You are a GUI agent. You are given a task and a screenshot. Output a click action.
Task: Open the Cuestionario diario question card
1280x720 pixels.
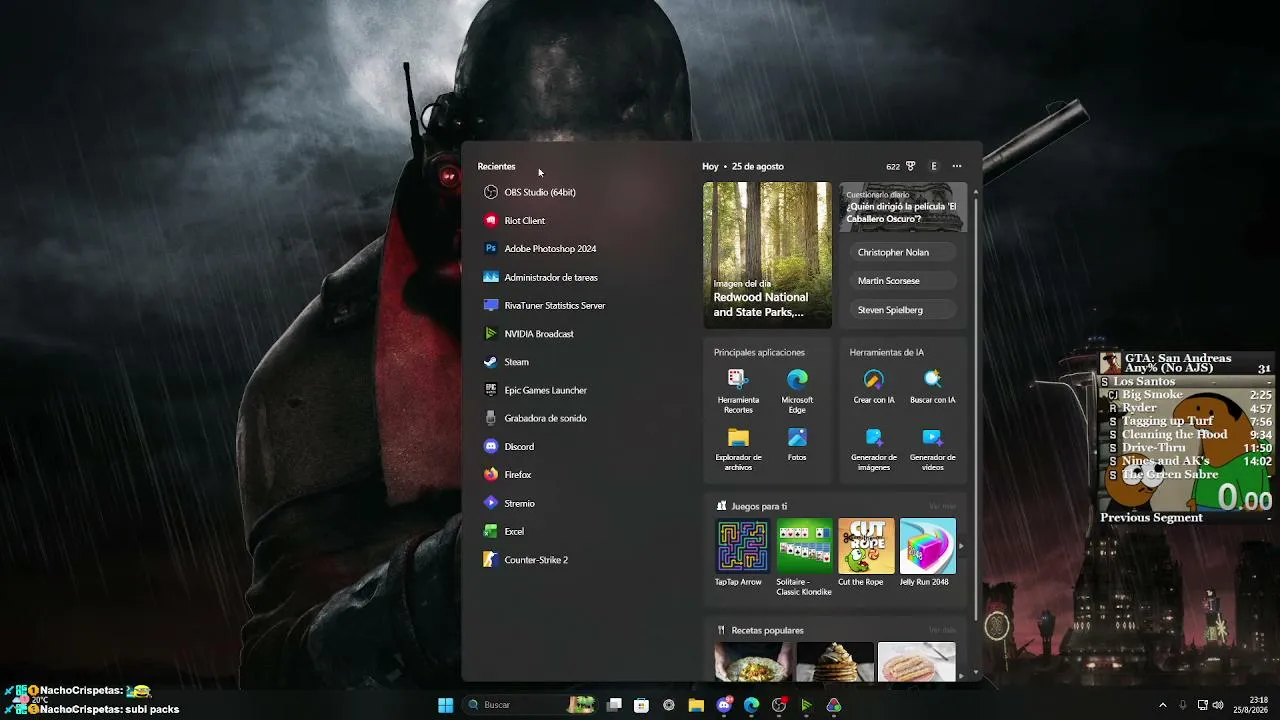point(903,208)
